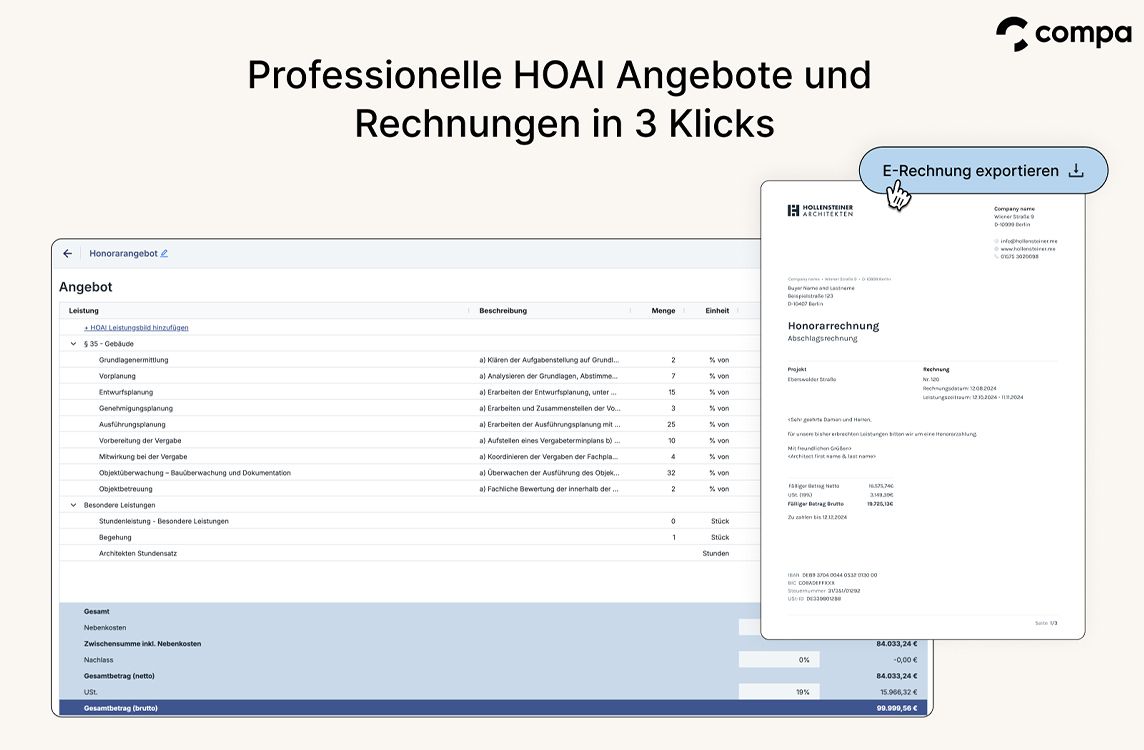Select the Beschreibung column header
1144x750 pixels.
pyautogui.click(x=503, y=311)
